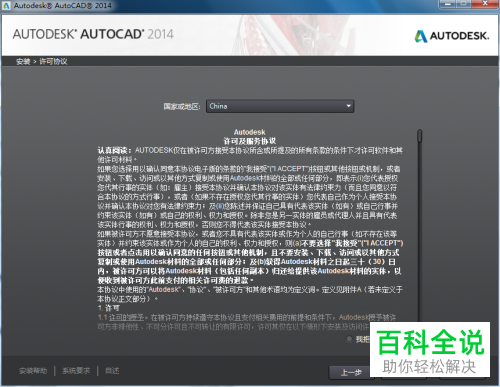500x387 pixels.
Task: Close the AutoCAD 2014 installer window
Action: tap(485, 4)
